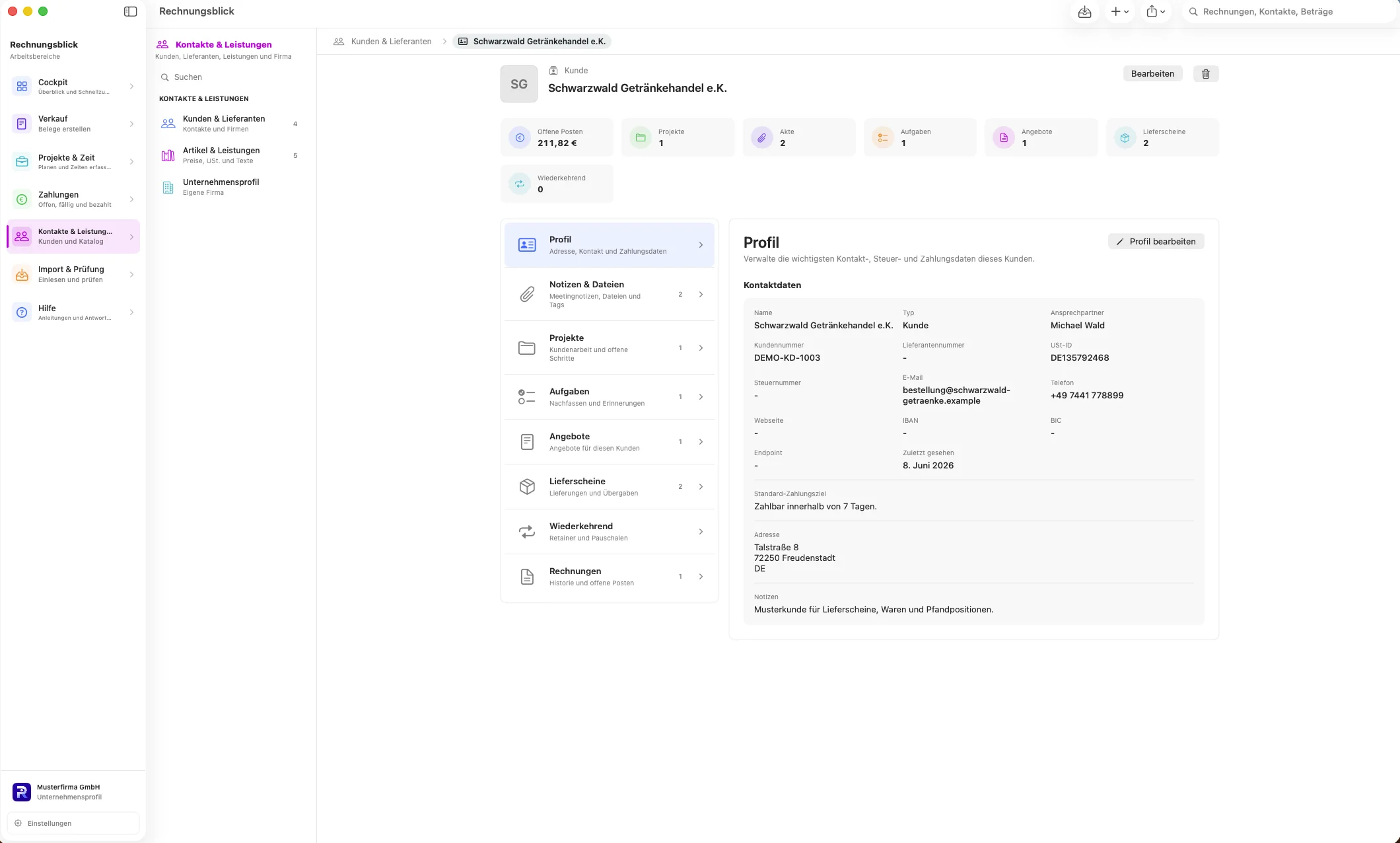The width and height of the screenshot is (1400, 843).
Task: Open Unternehmensprofil list entry
Action: [x=230, y=187]
